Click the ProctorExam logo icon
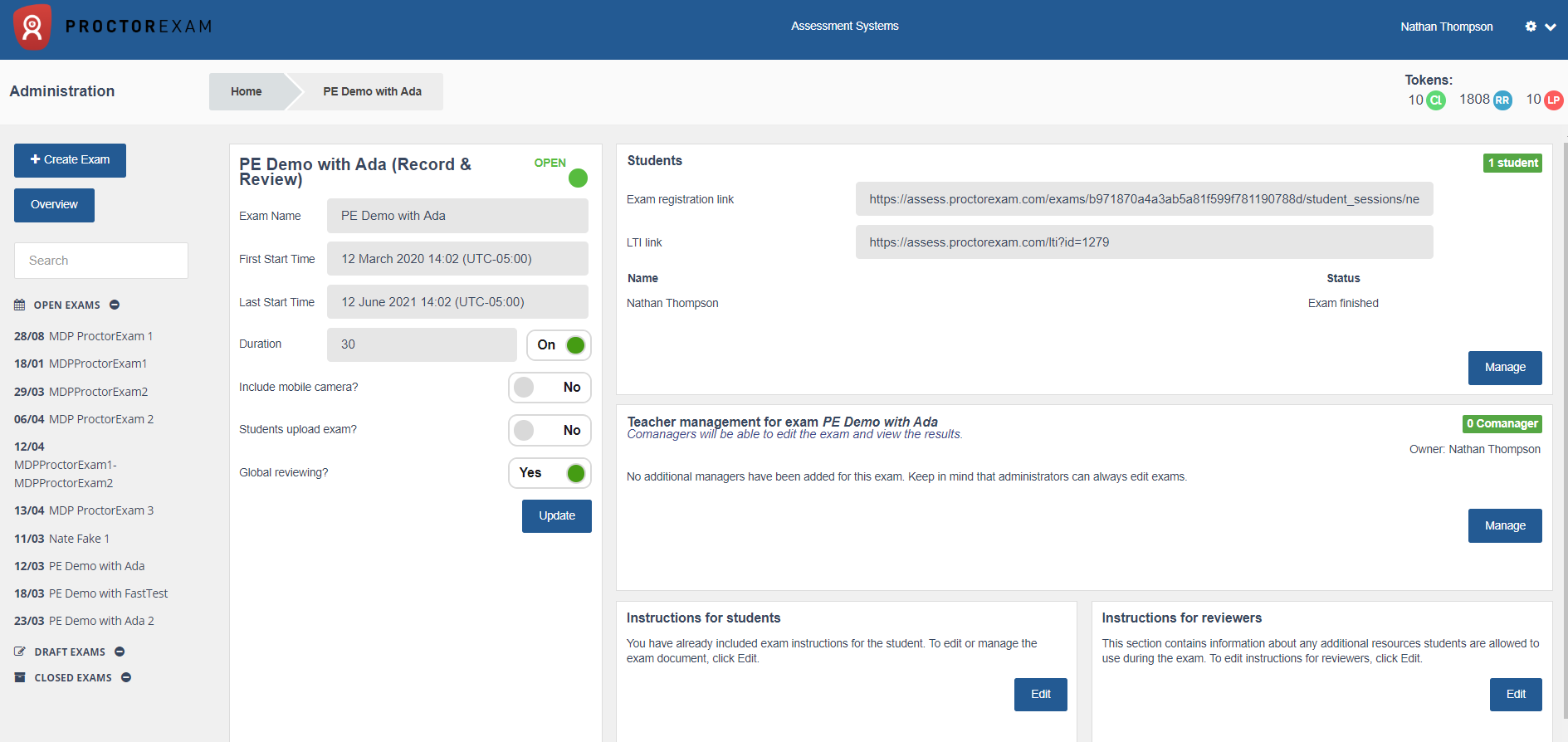The height and width of the screenshot is (742, 1568). pyautogui.click(x=32, y=27)
